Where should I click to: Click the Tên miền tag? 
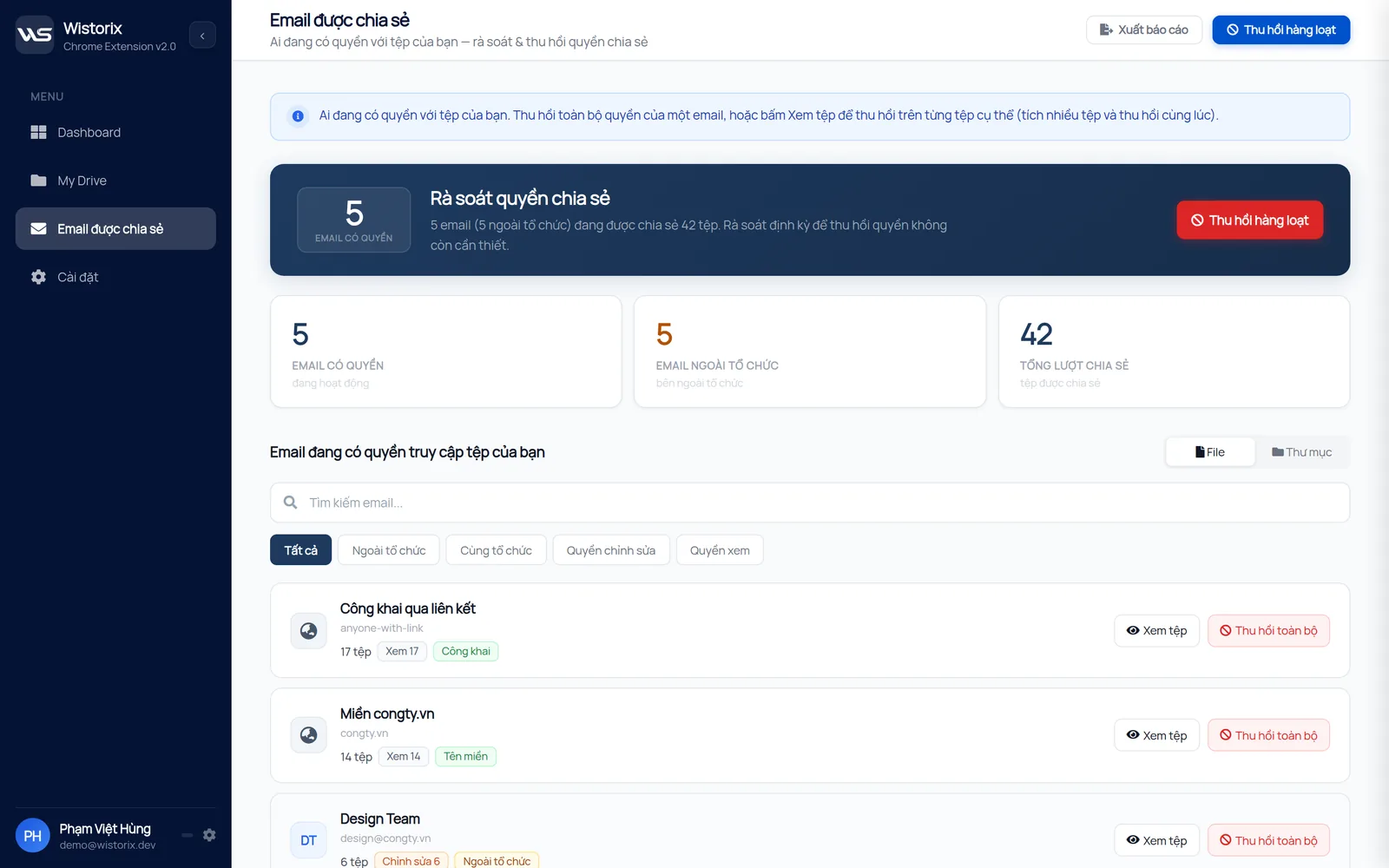click(465, 757)
